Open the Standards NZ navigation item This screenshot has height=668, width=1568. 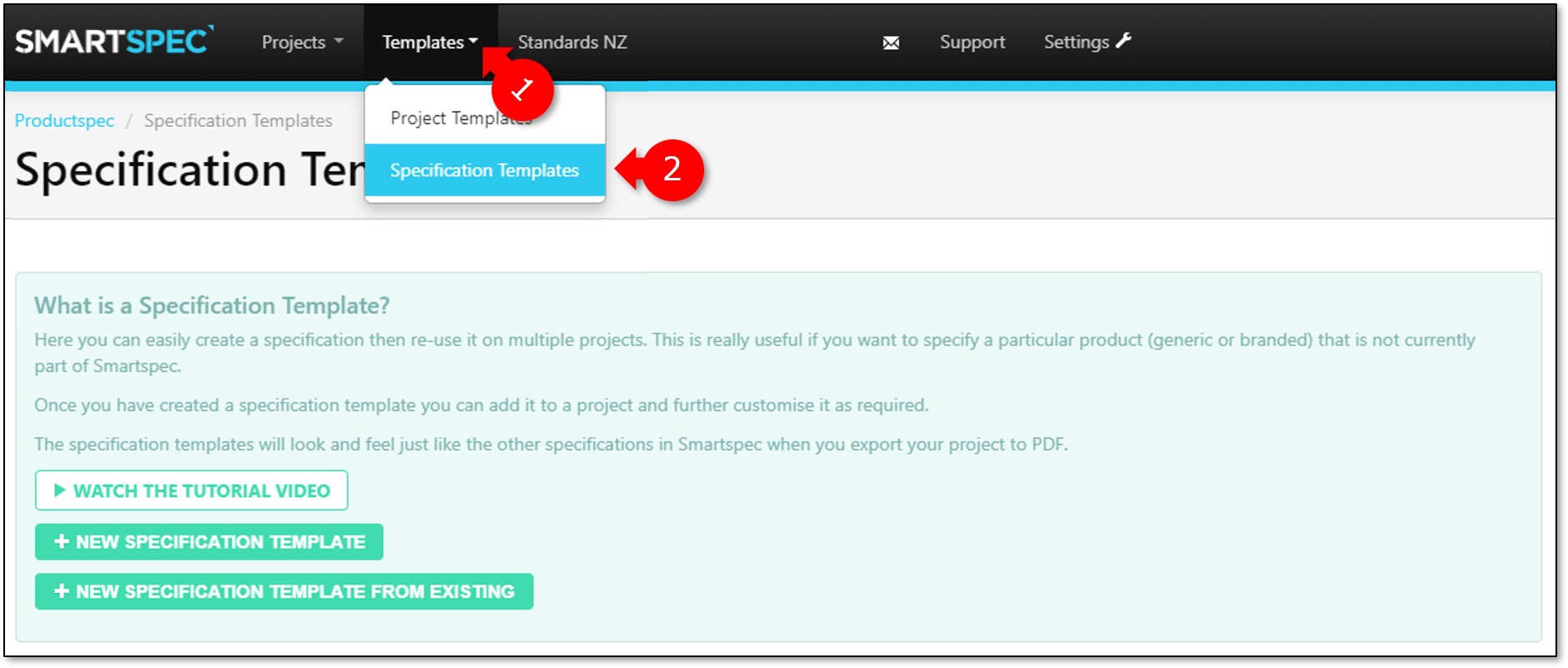tap(572, 43)
